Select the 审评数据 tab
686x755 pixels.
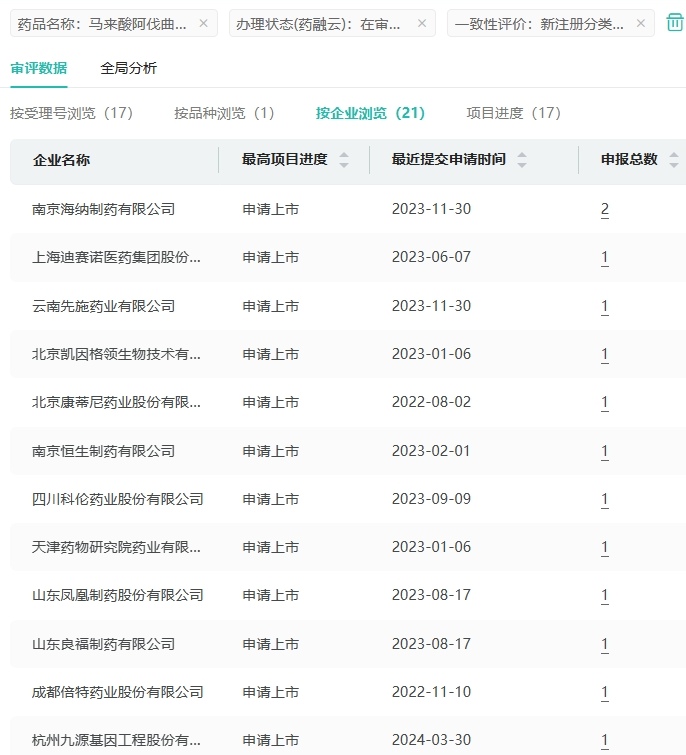coord(39,68)
